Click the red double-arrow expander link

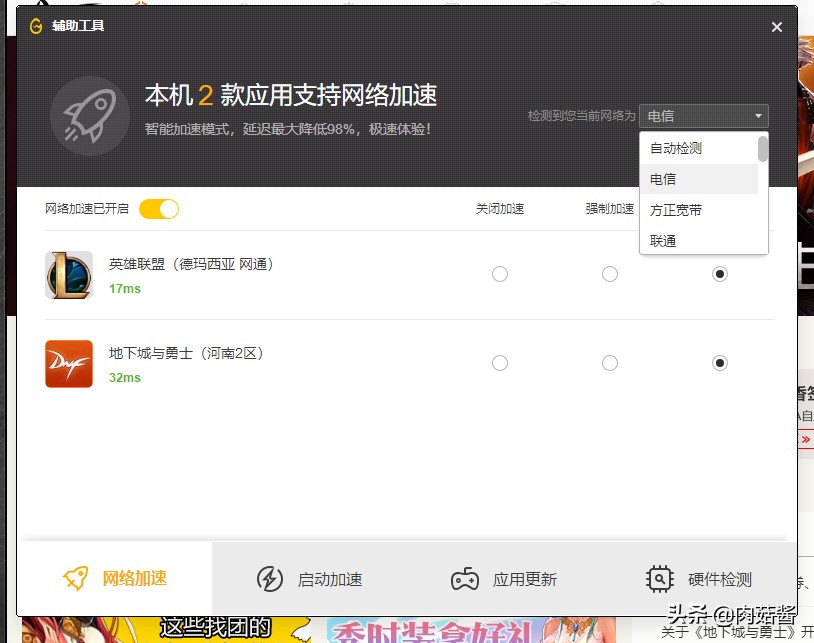(806, 437)
